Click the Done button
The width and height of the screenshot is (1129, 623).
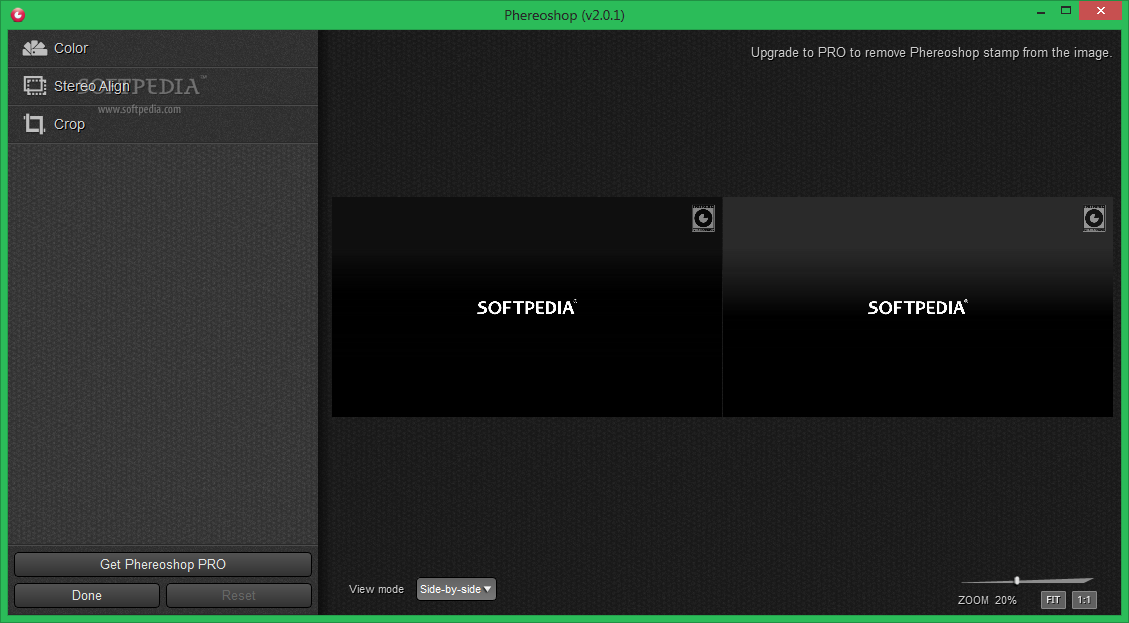click(x=86, y=596)
